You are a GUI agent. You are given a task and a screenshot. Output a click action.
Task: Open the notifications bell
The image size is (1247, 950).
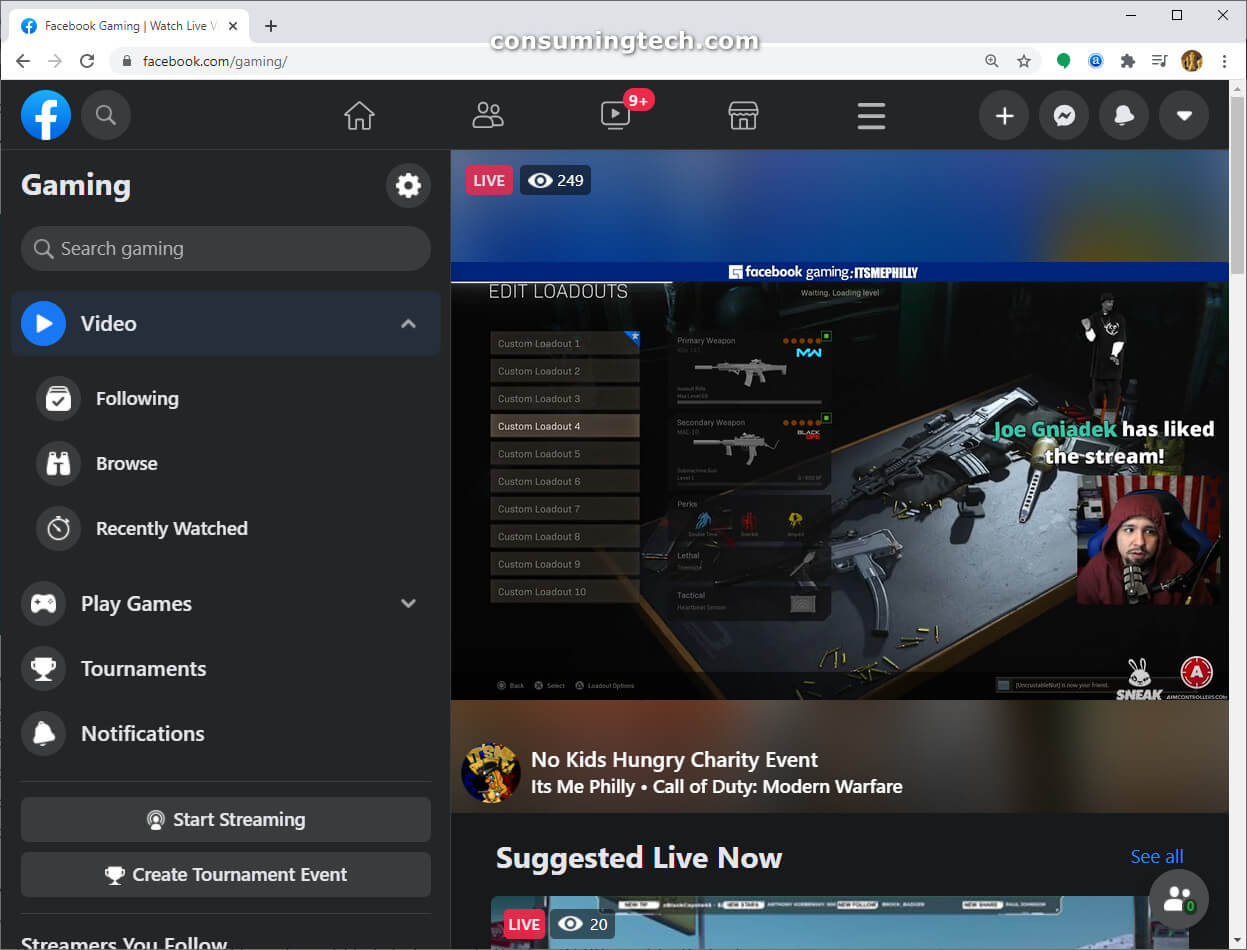(1123, 115)
